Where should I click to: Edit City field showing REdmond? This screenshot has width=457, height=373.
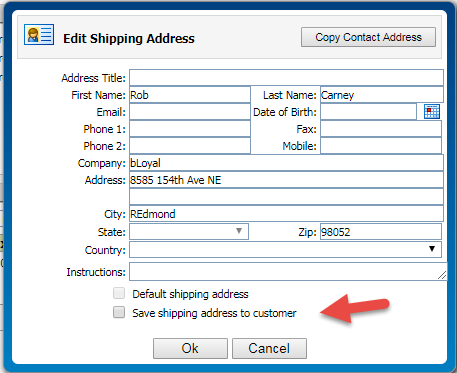click(x=286, y=214)
